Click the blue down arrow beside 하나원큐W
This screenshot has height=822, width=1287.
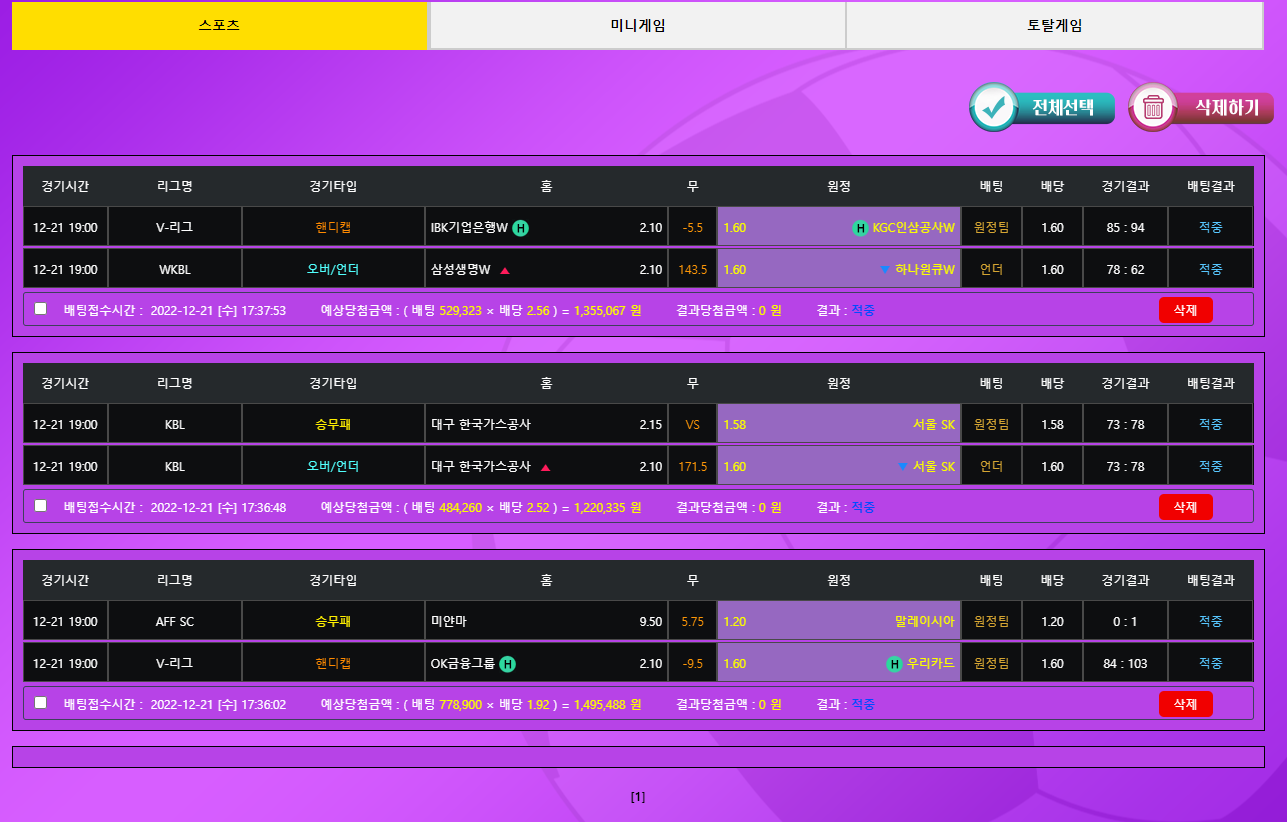884,270
